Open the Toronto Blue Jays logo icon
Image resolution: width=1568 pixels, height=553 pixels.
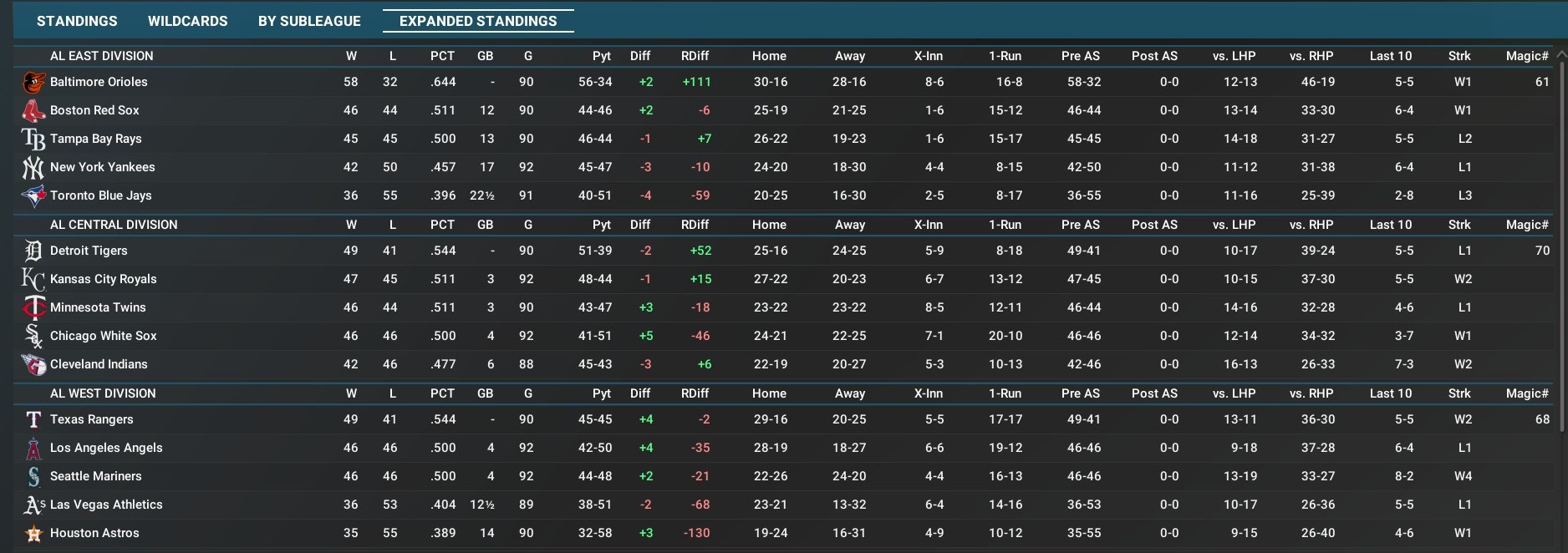(x=33, y=195)
